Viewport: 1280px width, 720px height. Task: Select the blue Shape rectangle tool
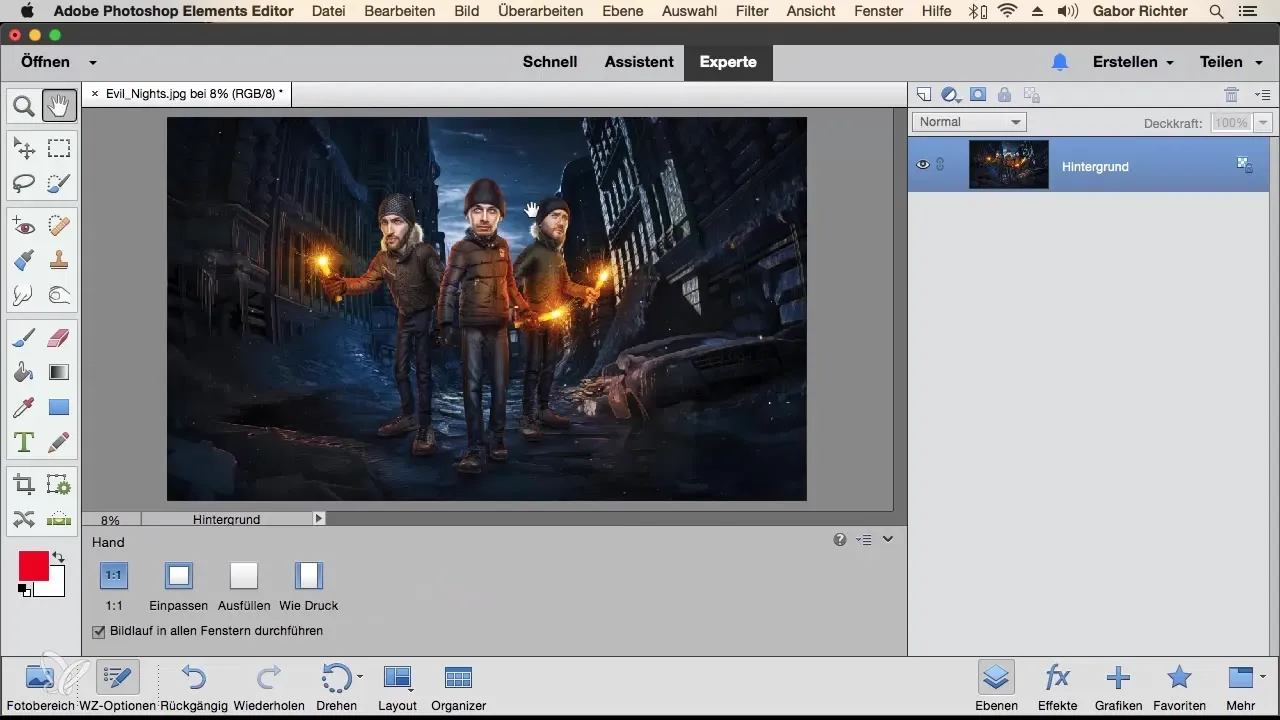tap(59, 407)
